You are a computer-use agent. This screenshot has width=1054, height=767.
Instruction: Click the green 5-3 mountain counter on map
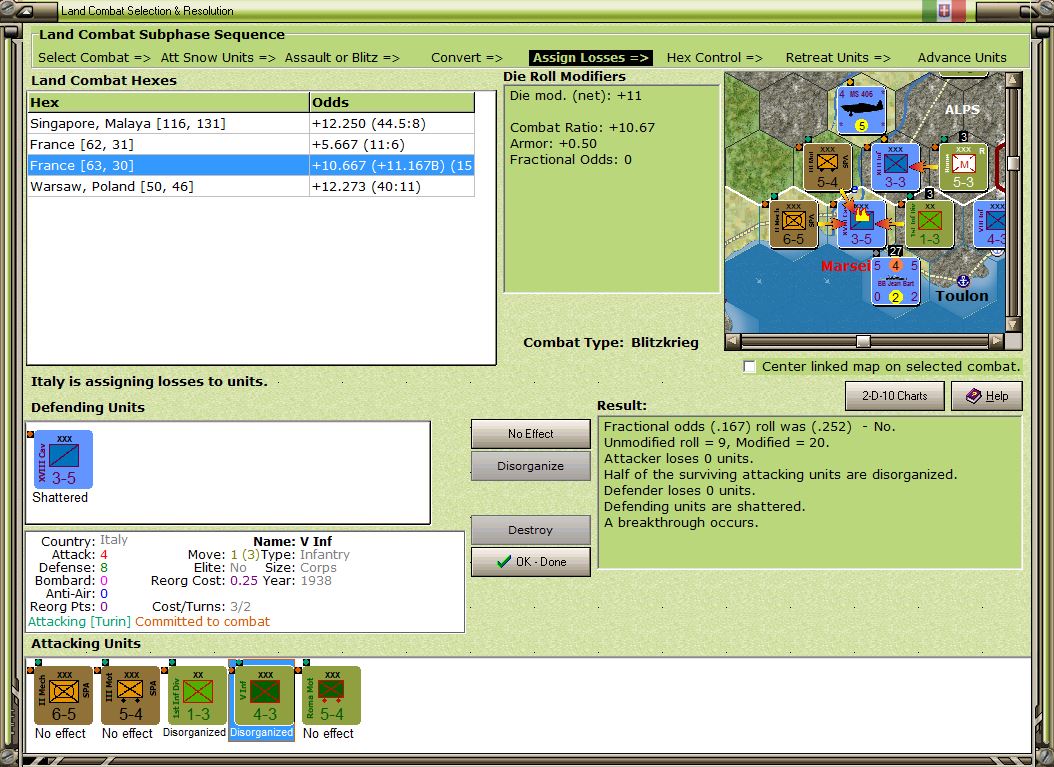pos(963,167)
